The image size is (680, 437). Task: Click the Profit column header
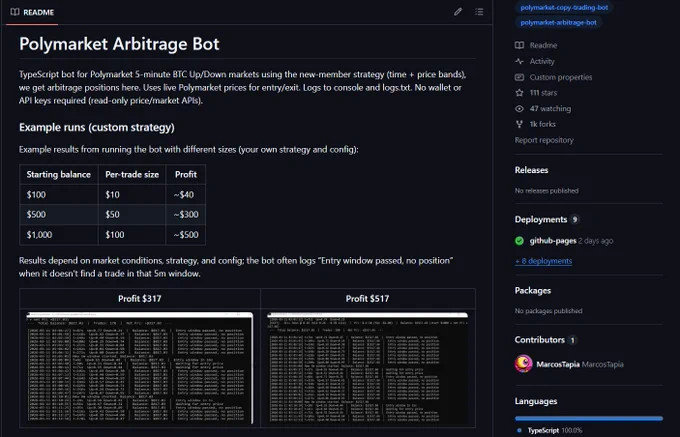click(x=186, y=174)
